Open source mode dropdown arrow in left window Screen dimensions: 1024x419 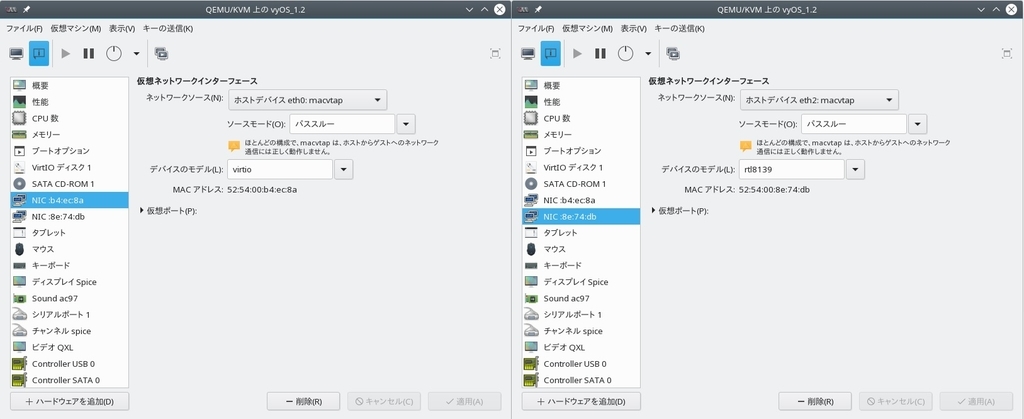[x=406, y=123]
